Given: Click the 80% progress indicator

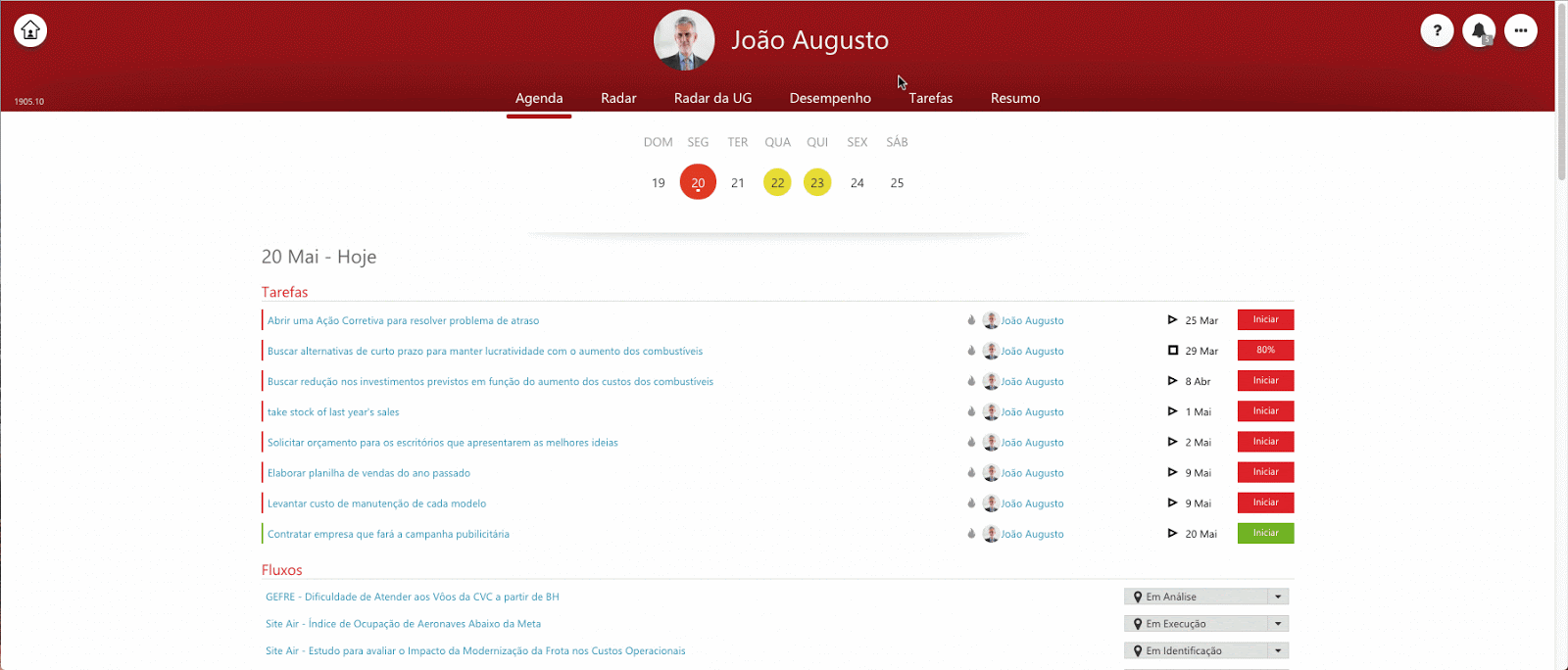Looking at the screenshot, I should [x=1265, y=351].
